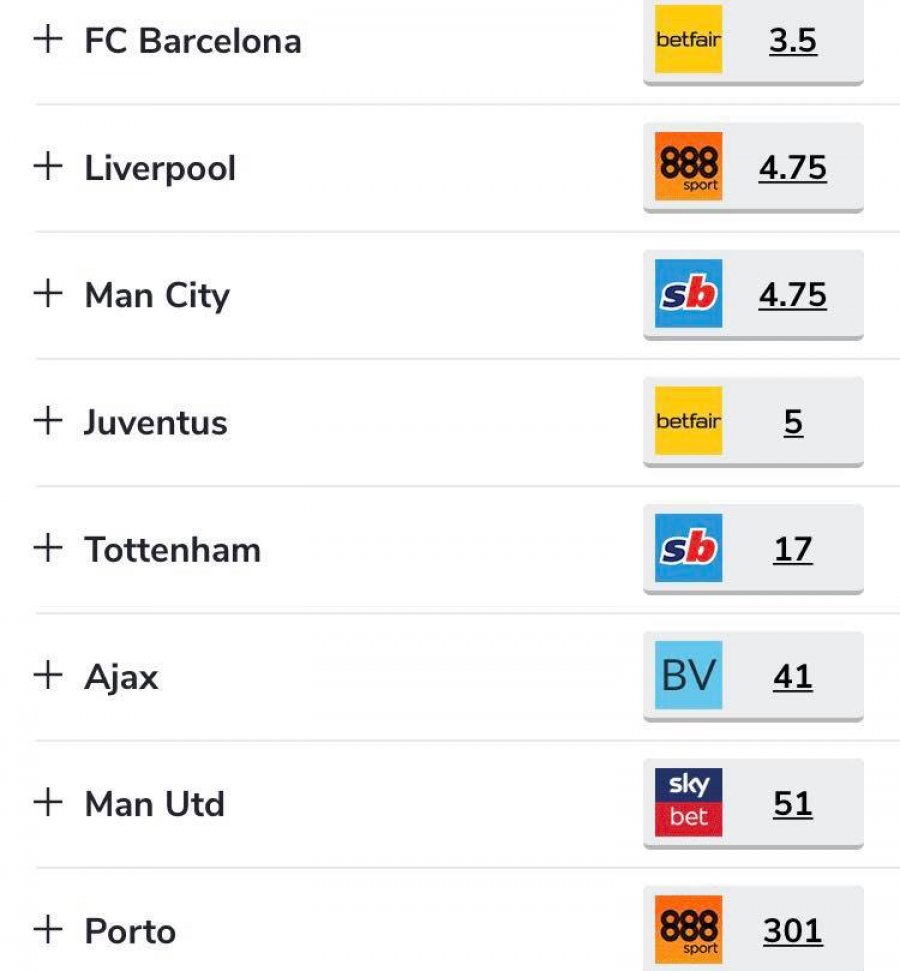
Task: Click the Man Utd team name
Action: pyautogui.click(x=155, y=804)
